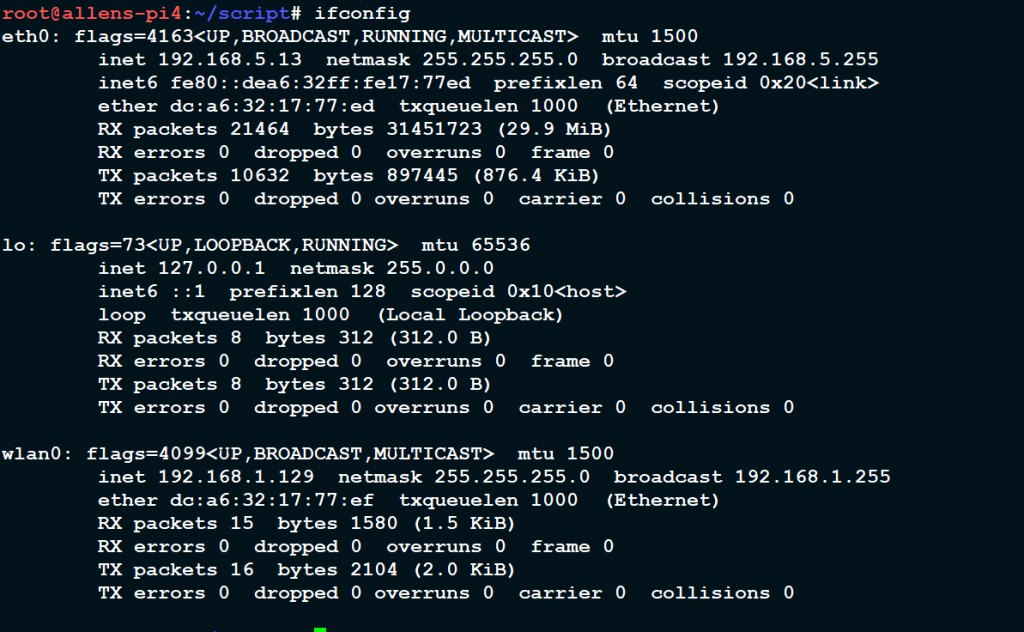Click the broadcast address 192.168.5.255
Viewport: 1024px width, 632px height.
(x=800, y=59)
